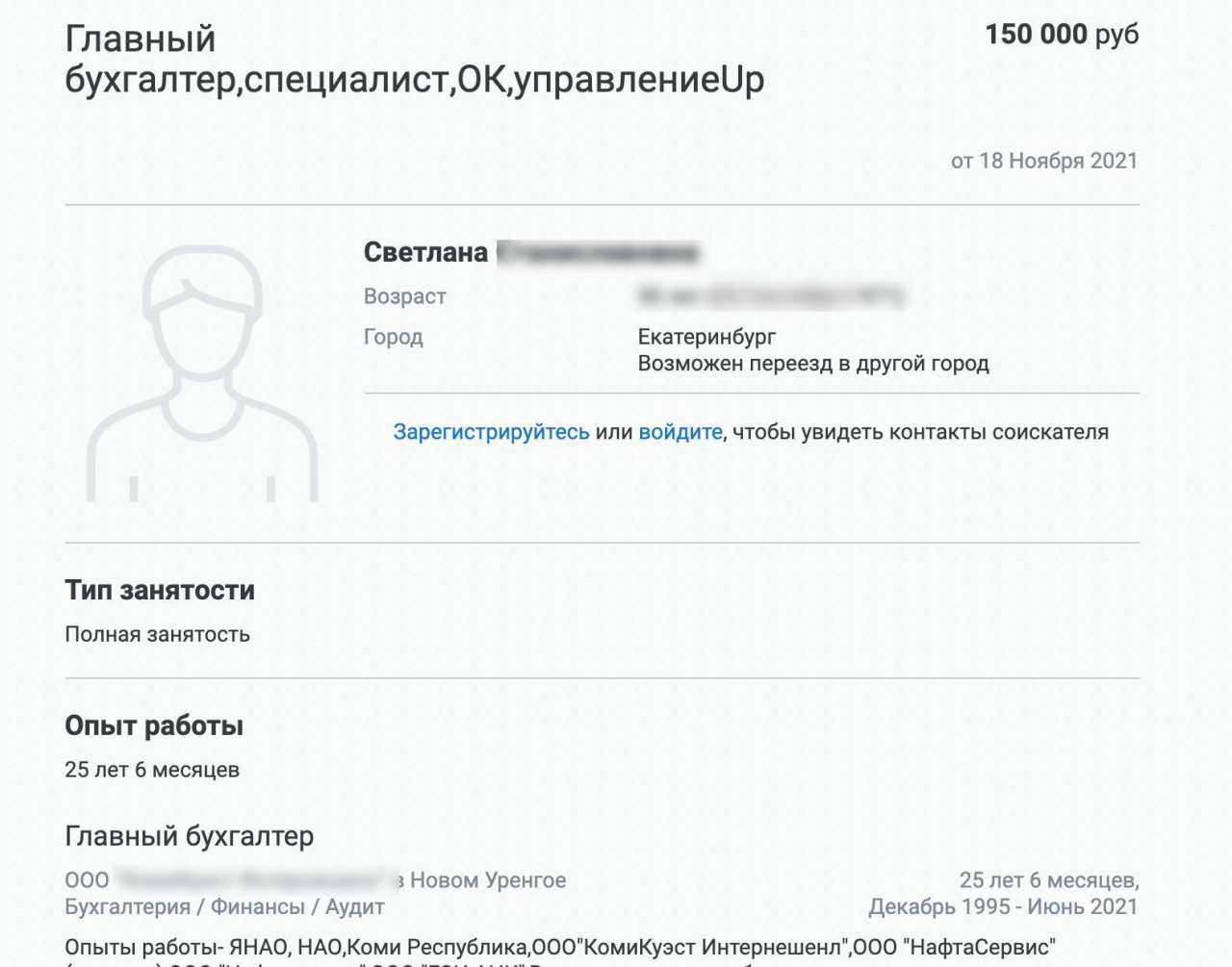Screen dimensions: 1232x967
Task: Click the resume title Главный бухгалтер,специалист
Action: pyautogui.click(x=414, y=60)
